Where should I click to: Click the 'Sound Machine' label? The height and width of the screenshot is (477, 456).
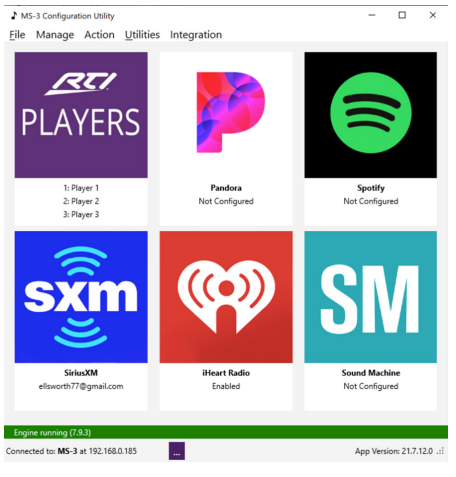(x=371, y=373)
